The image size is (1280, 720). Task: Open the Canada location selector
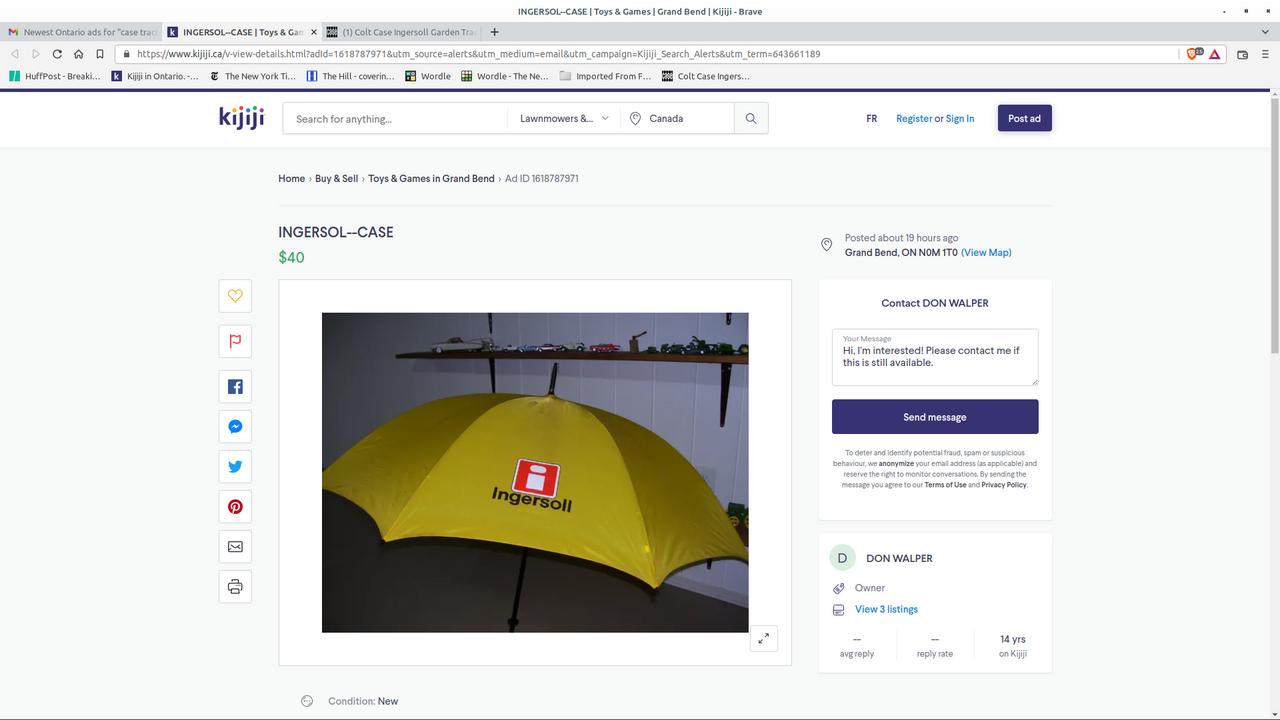pos(677,119)
